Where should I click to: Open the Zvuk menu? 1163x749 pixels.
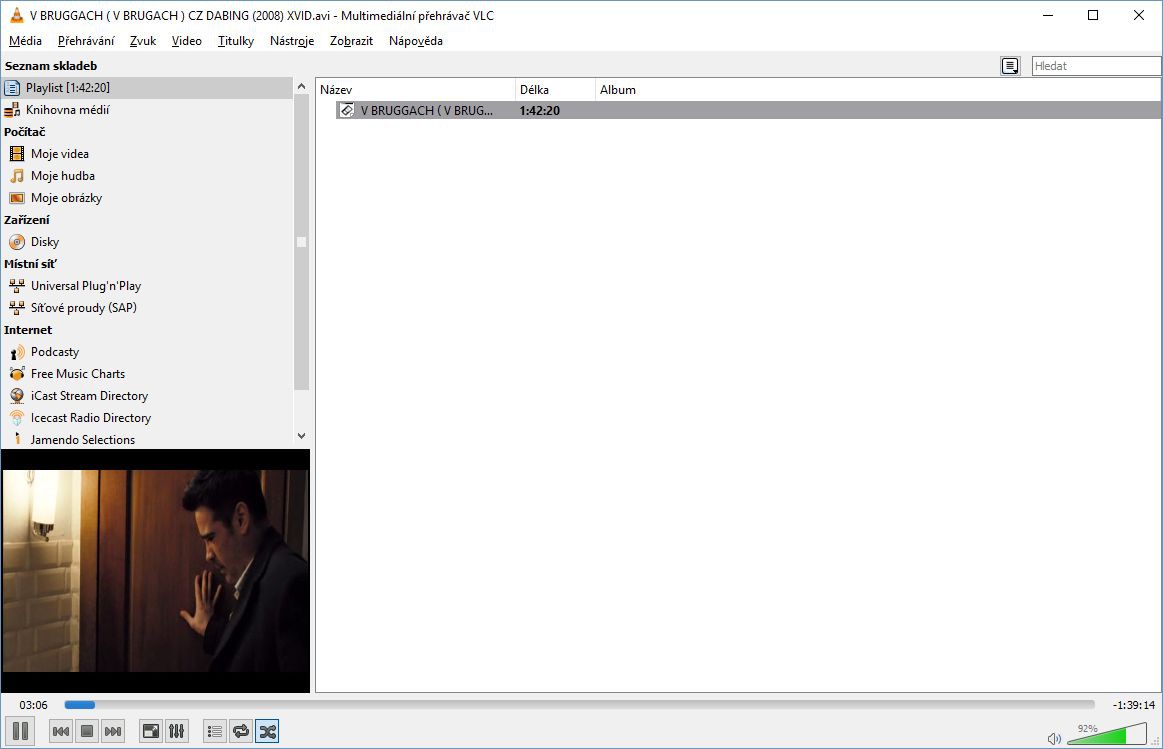[142, 41]
